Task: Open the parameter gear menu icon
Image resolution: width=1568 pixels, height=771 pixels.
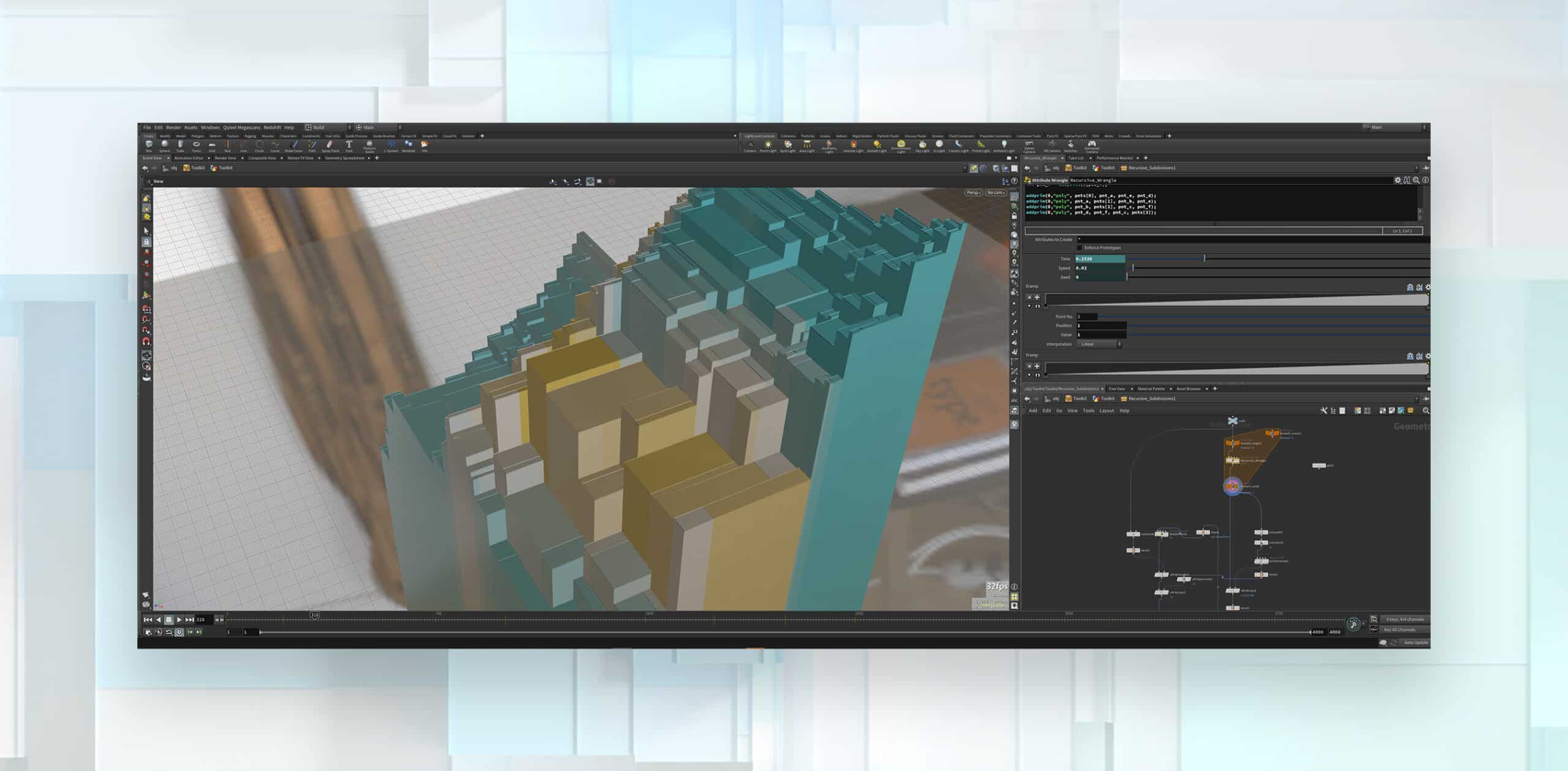Action: (x=1397, y=180)
